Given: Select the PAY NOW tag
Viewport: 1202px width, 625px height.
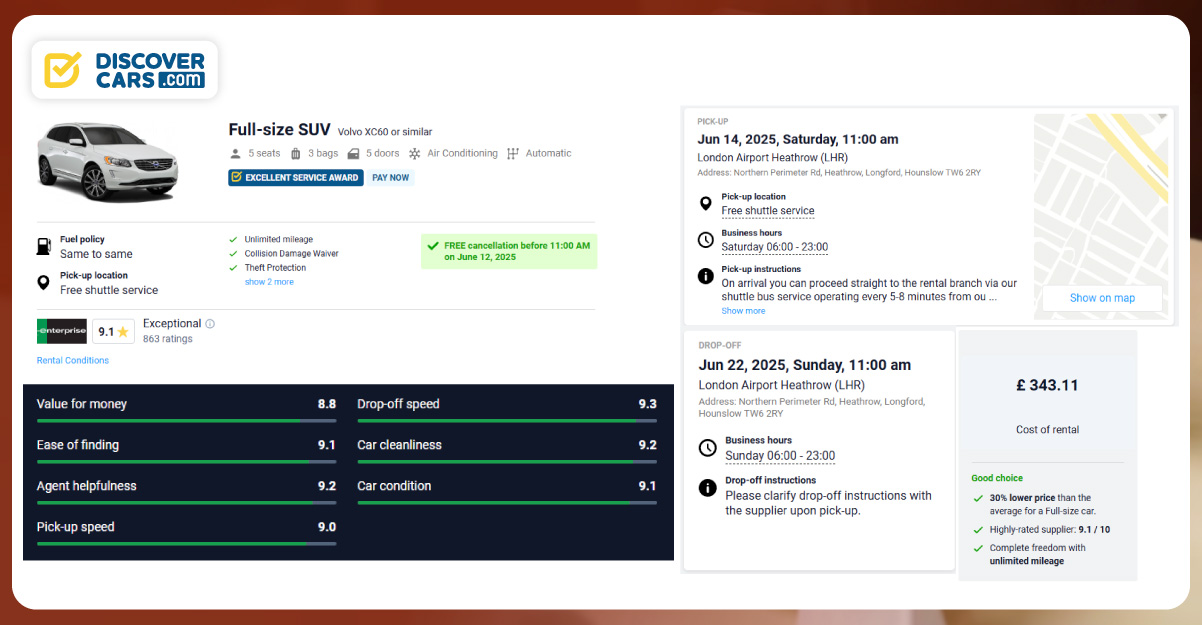Looking at the screenshot, I should pyautogui.click(x=390, y=177).
